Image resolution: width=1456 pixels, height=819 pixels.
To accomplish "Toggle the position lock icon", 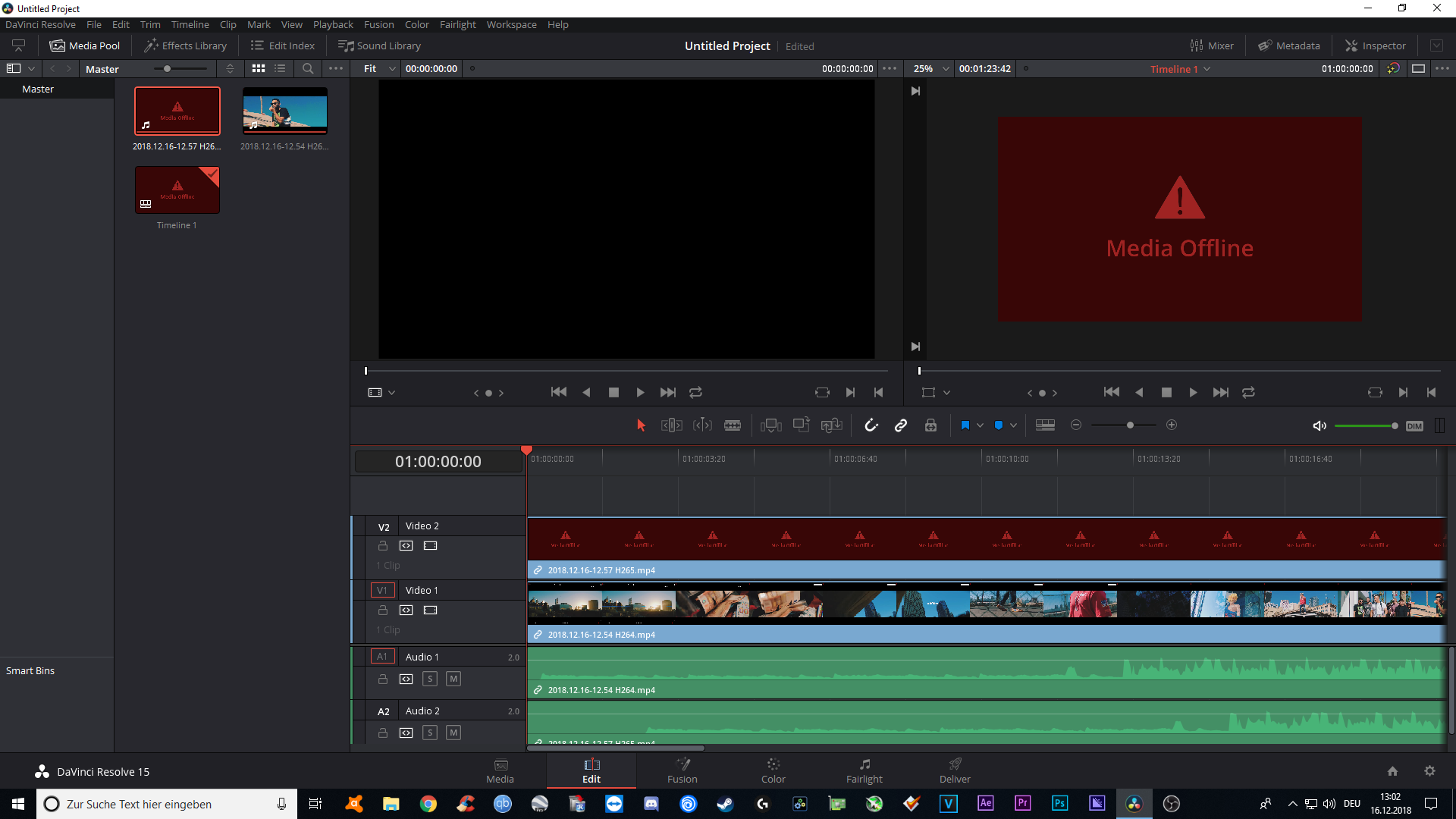I will tap(930, 425).
